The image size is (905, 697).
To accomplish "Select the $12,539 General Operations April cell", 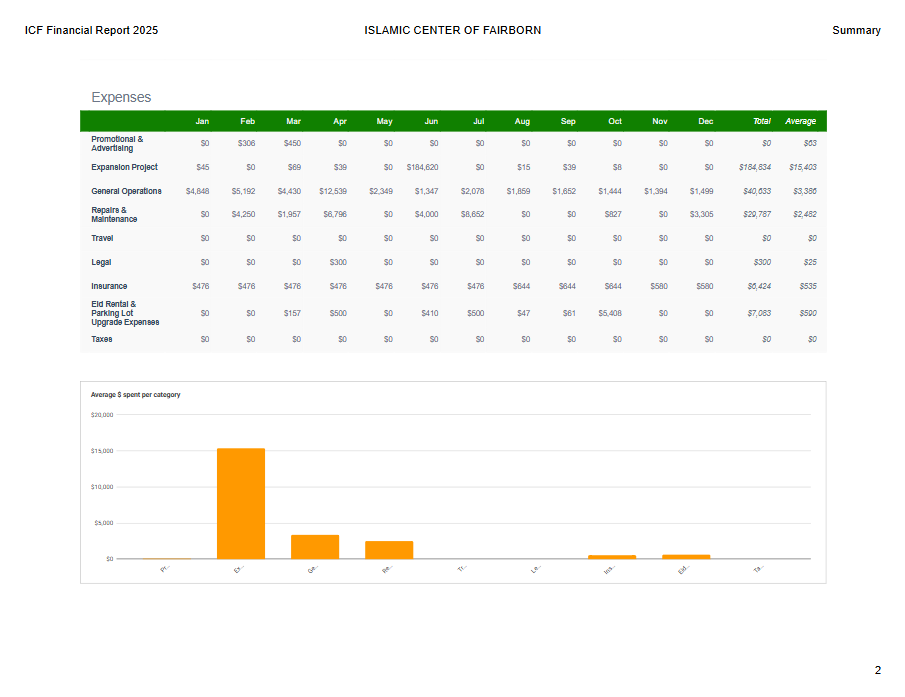I will click(332, 191).
